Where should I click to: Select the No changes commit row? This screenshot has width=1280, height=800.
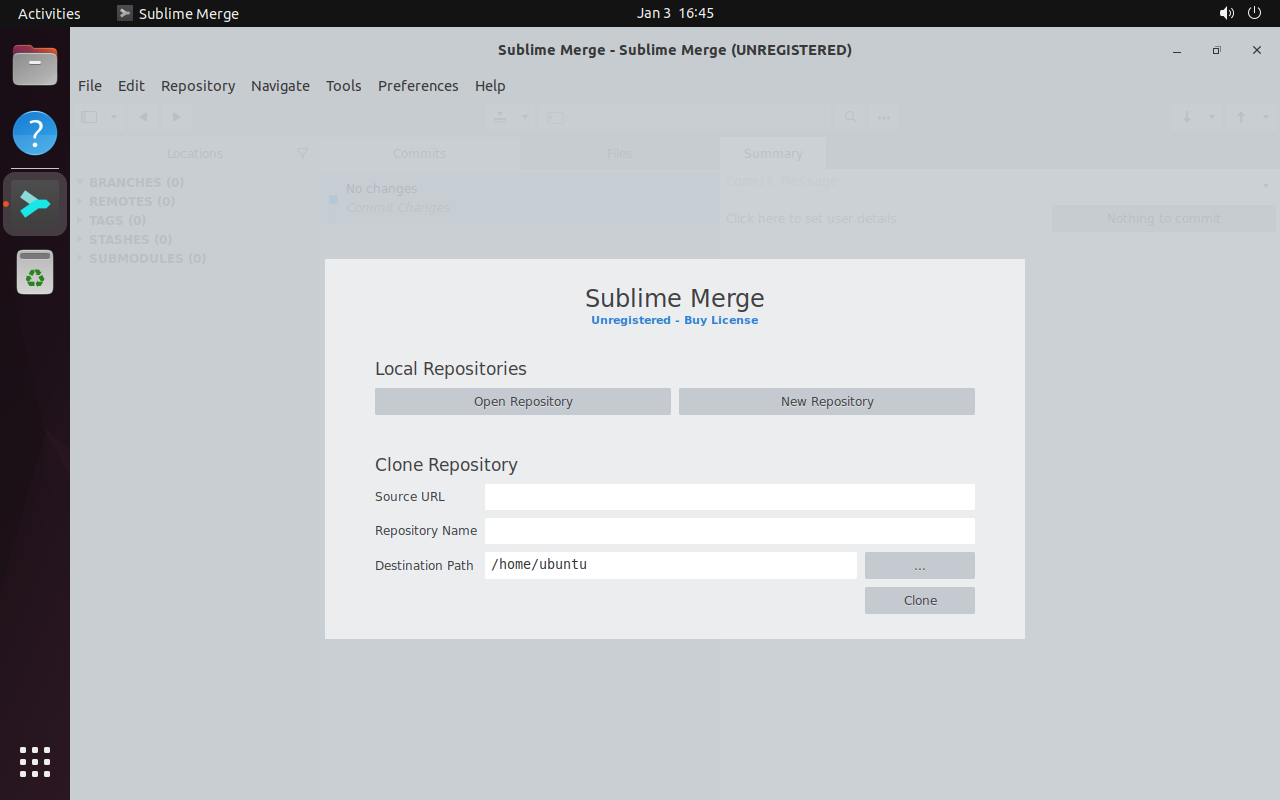520,198
